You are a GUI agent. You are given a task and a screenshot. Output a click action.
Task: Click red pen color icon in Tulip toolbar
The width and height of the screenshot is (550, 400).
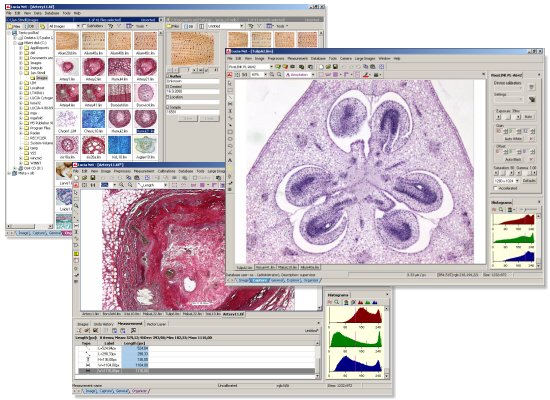pos(365,74)
